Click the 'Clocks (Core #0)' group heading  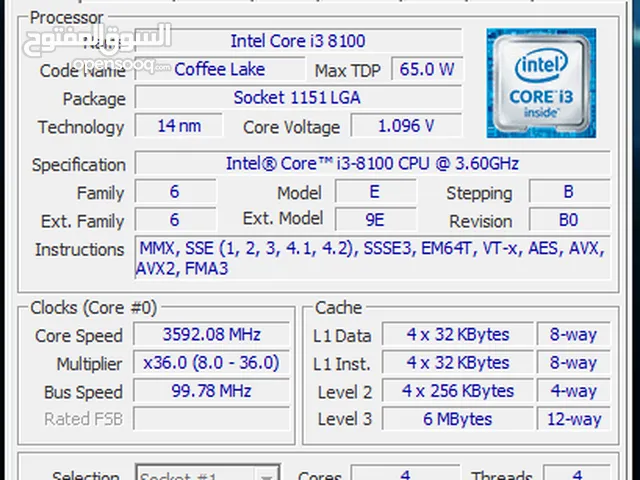tap(93, 308)
